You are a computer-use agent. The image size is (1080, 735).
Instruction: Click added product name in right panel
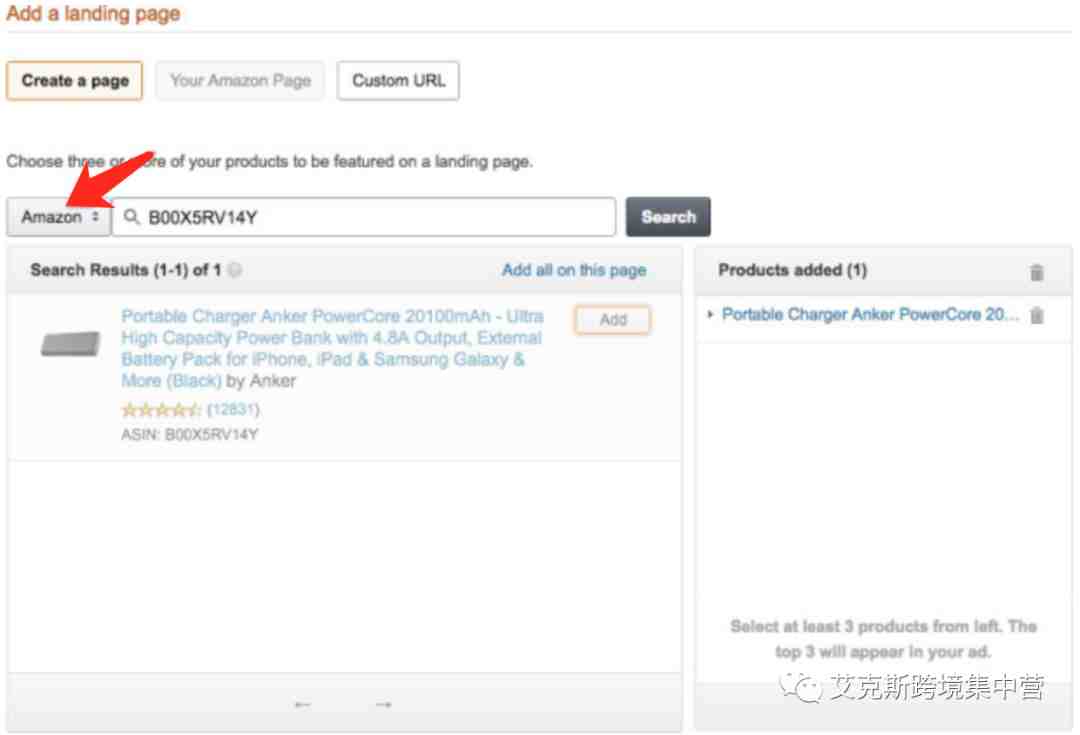tap(870, 315)
